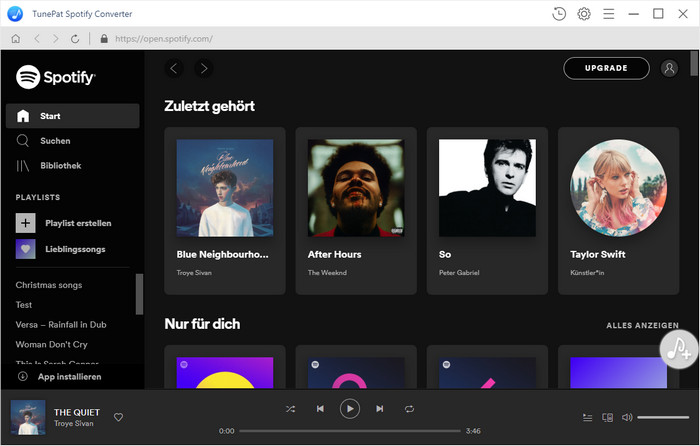Screen dimensions: 700x446
Task: Click the main page vertical scrollbar
Action: pos(694,63)
